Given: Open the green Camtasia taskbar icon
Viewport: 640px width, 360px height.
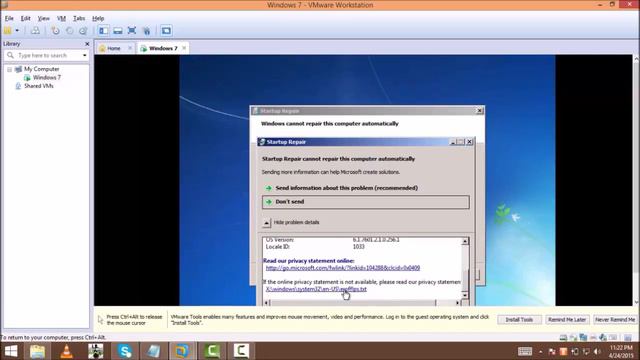Looking at the screenshot, I should pos(212,351).
